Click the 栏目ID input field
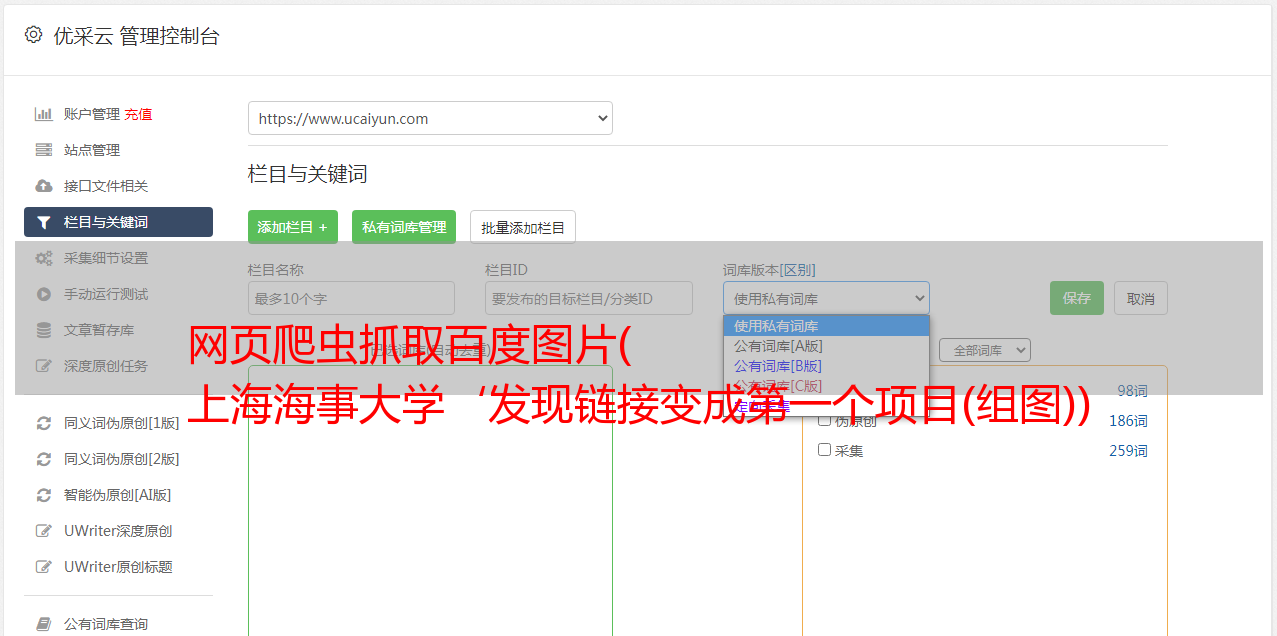This screenshot has width=1277, height=636. point(589,298)
